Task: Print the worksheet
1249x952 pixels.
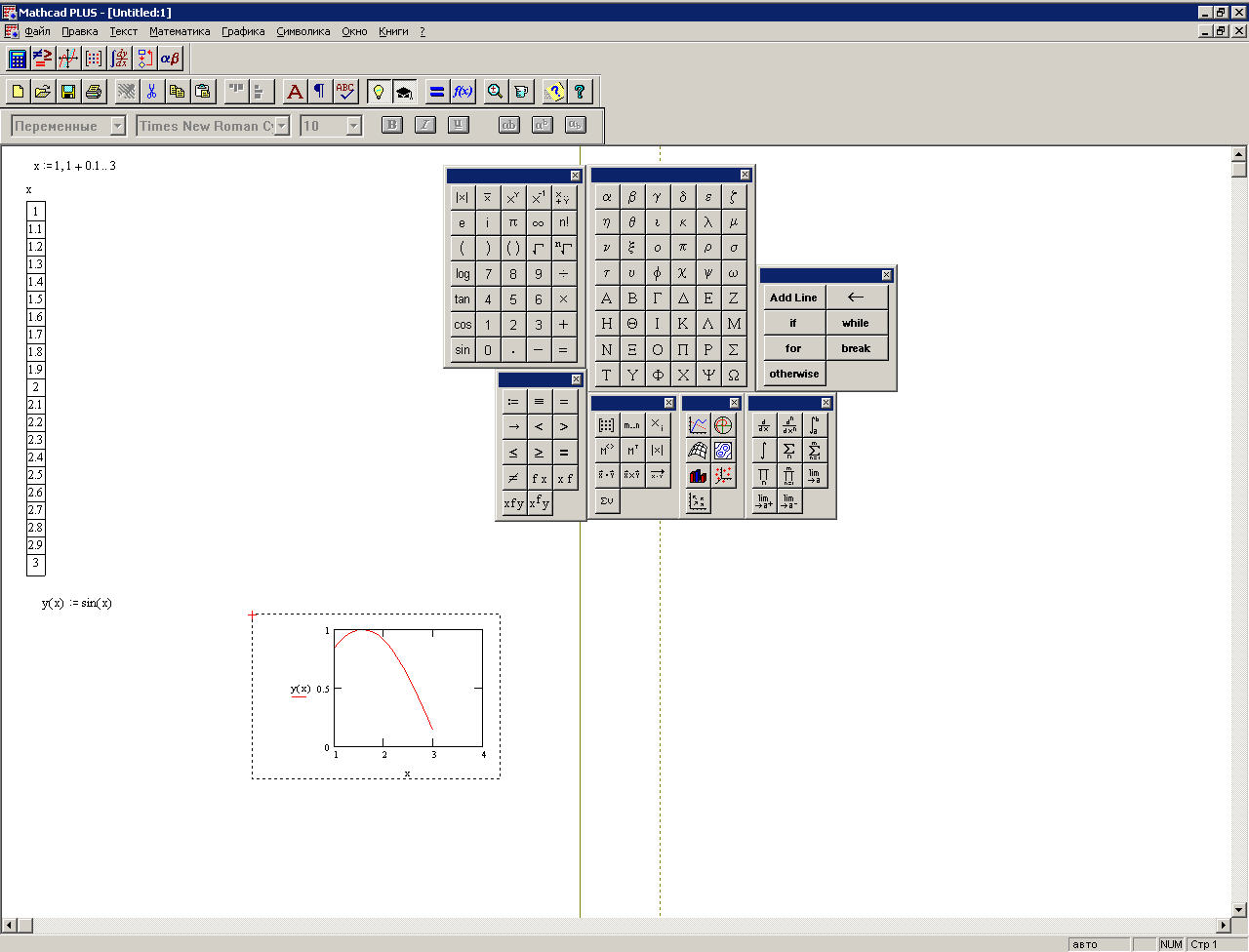Action: (x=94, y=92)
